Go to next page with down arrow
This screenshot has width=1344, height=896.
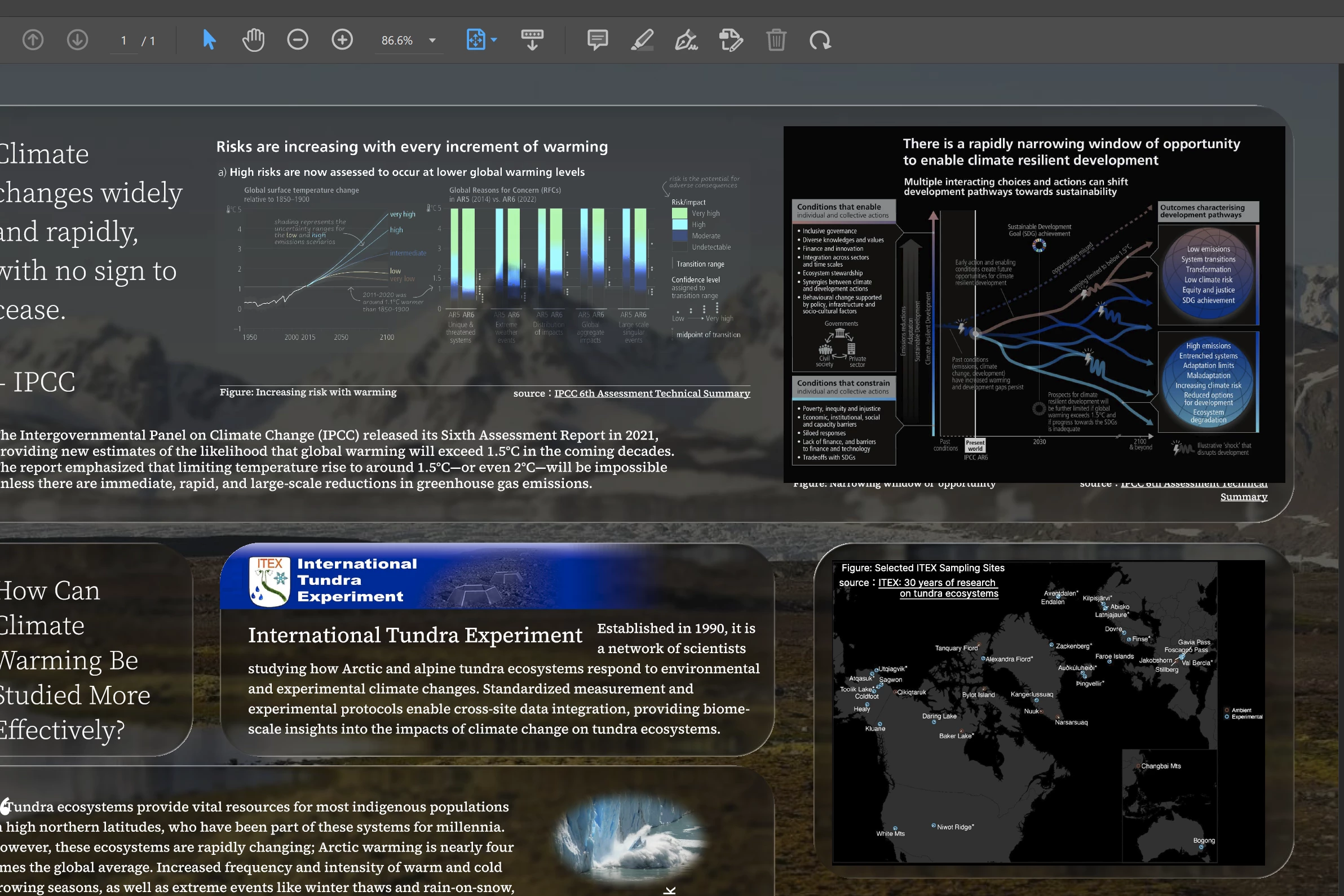pyautogui.click(x=77, y=40)
